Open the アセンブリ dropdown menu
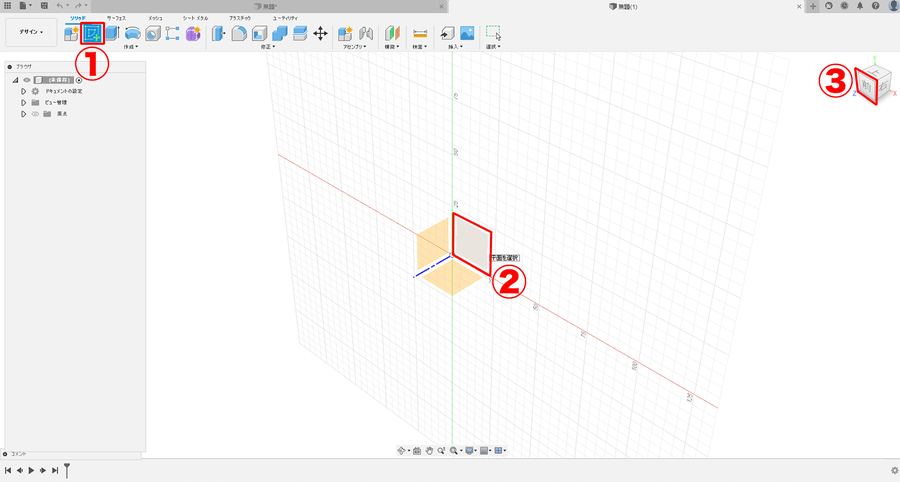The height and width of the screenshot is (482, 900). 354,47
